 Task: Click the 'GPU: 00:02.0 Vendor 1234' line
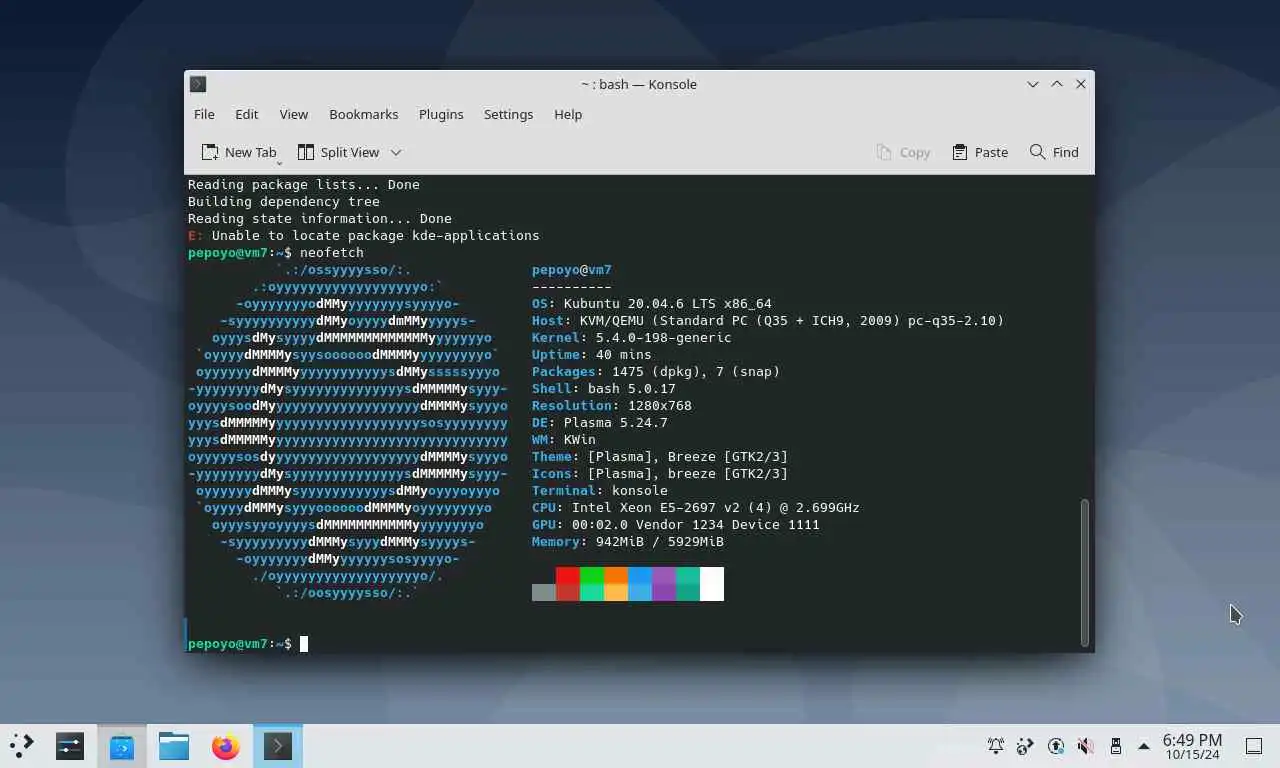click(x=676, y=525)
